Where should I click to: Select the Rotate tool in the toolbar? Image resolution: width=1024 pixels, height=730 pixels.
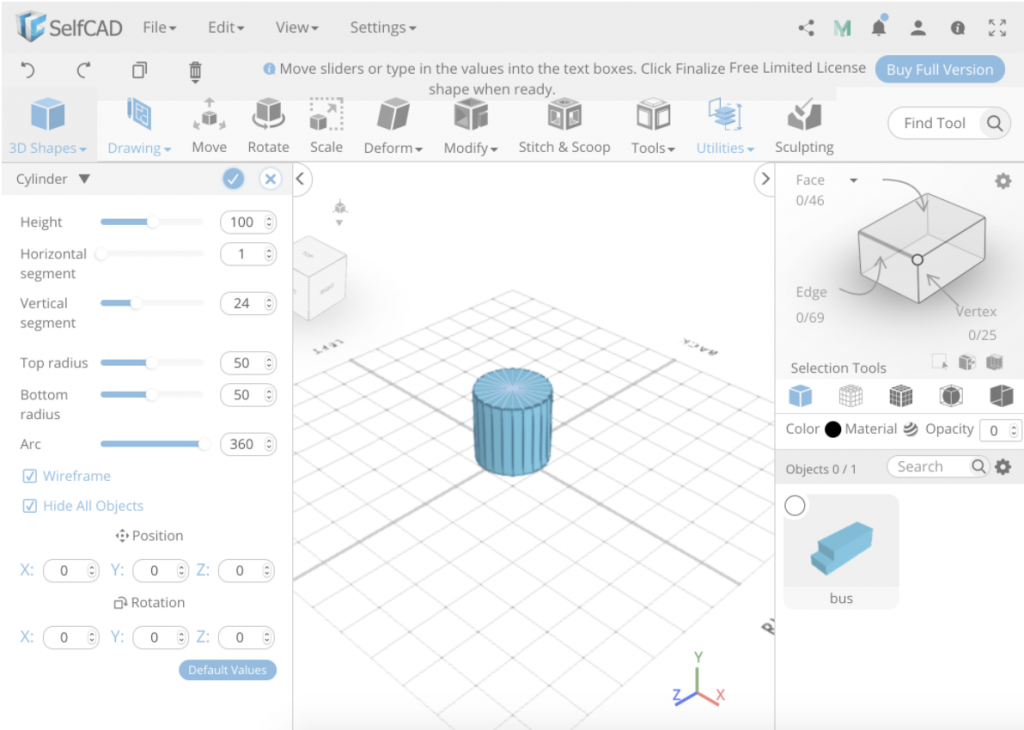pyautogui.click(x=267, y=125)
